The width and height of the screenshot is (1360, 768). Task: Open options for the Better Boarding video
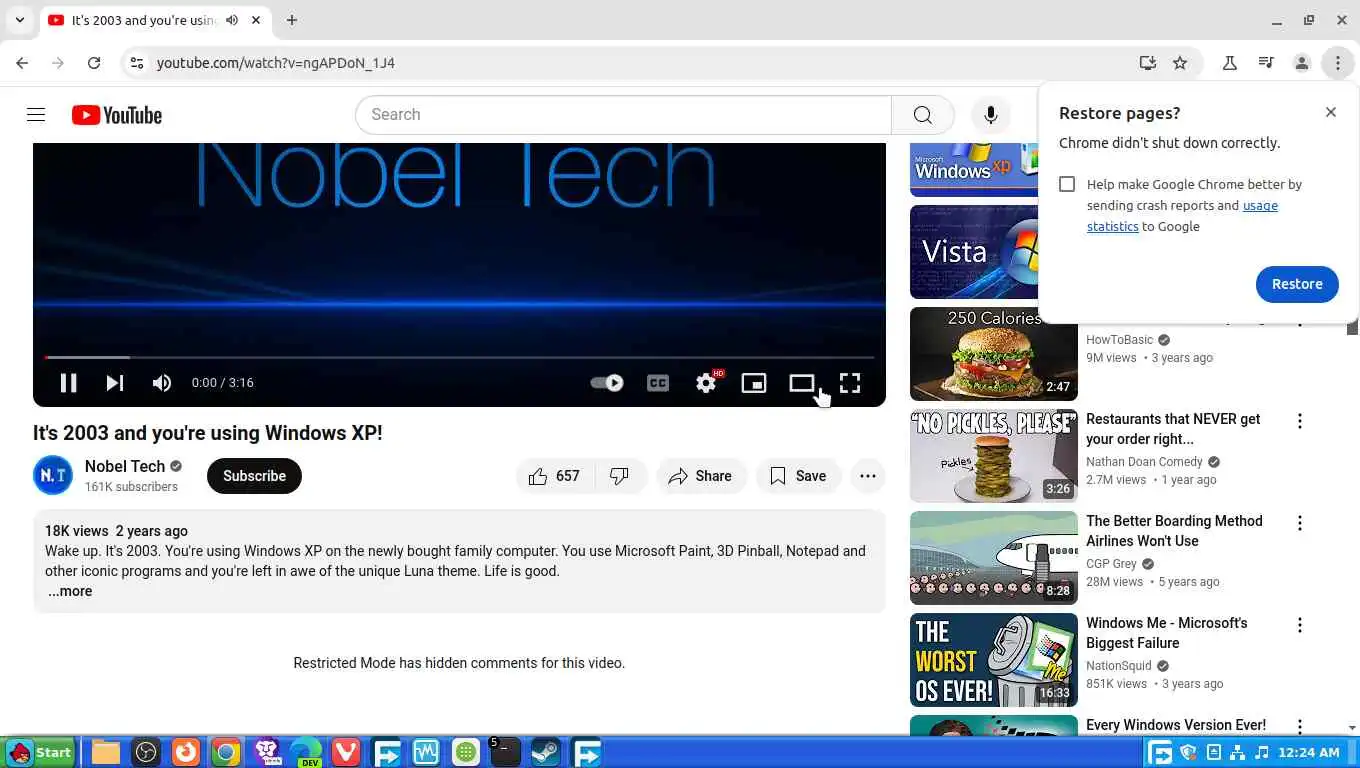[x=1300, y=523]
